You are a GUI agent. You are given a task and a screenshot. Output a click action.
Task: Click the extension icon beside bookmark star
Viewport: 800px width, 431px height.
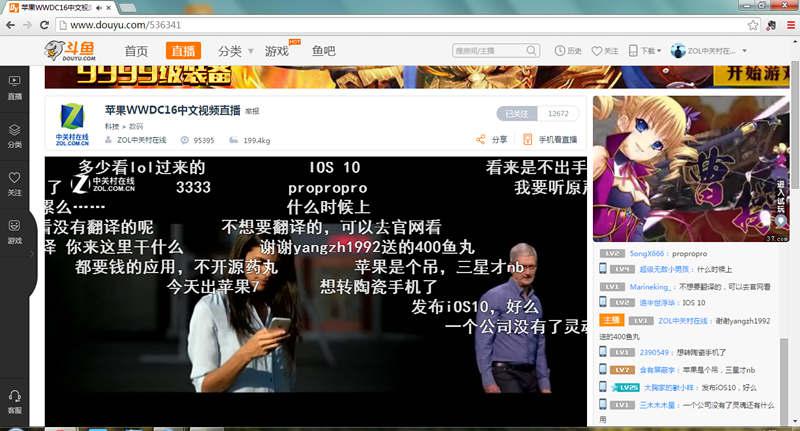pos(771,25)
